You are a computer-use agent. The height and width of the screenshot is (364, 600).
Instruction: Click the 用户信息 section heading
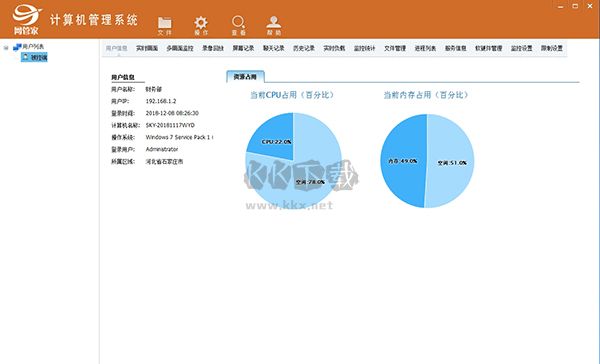pos(123,77)
